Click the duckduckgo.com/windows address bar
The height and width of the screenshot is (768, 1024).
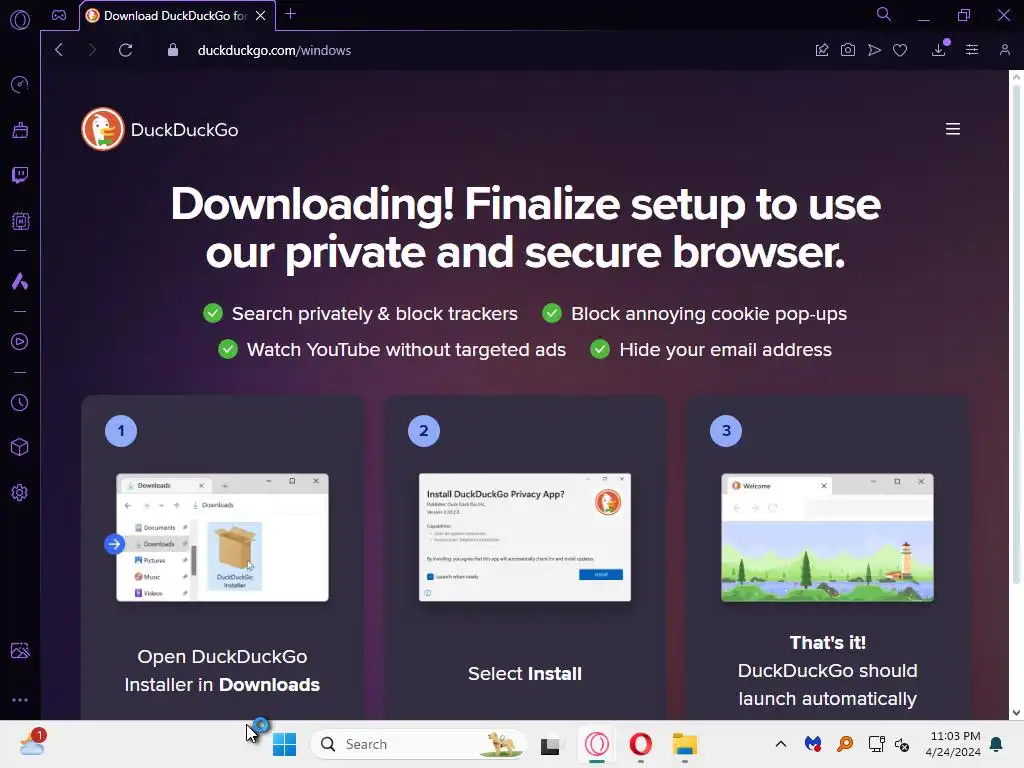coord(274,50)
